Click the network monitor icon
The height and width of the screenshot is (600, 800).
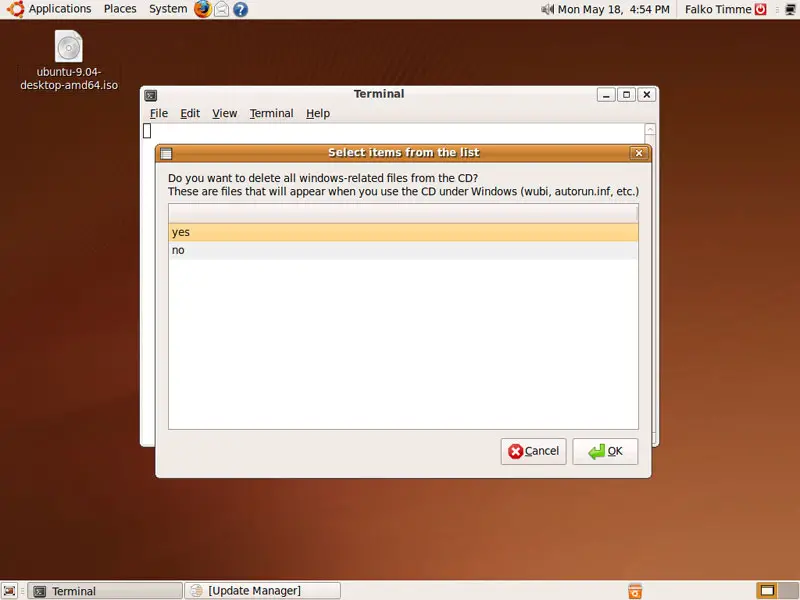click(790, 9)
